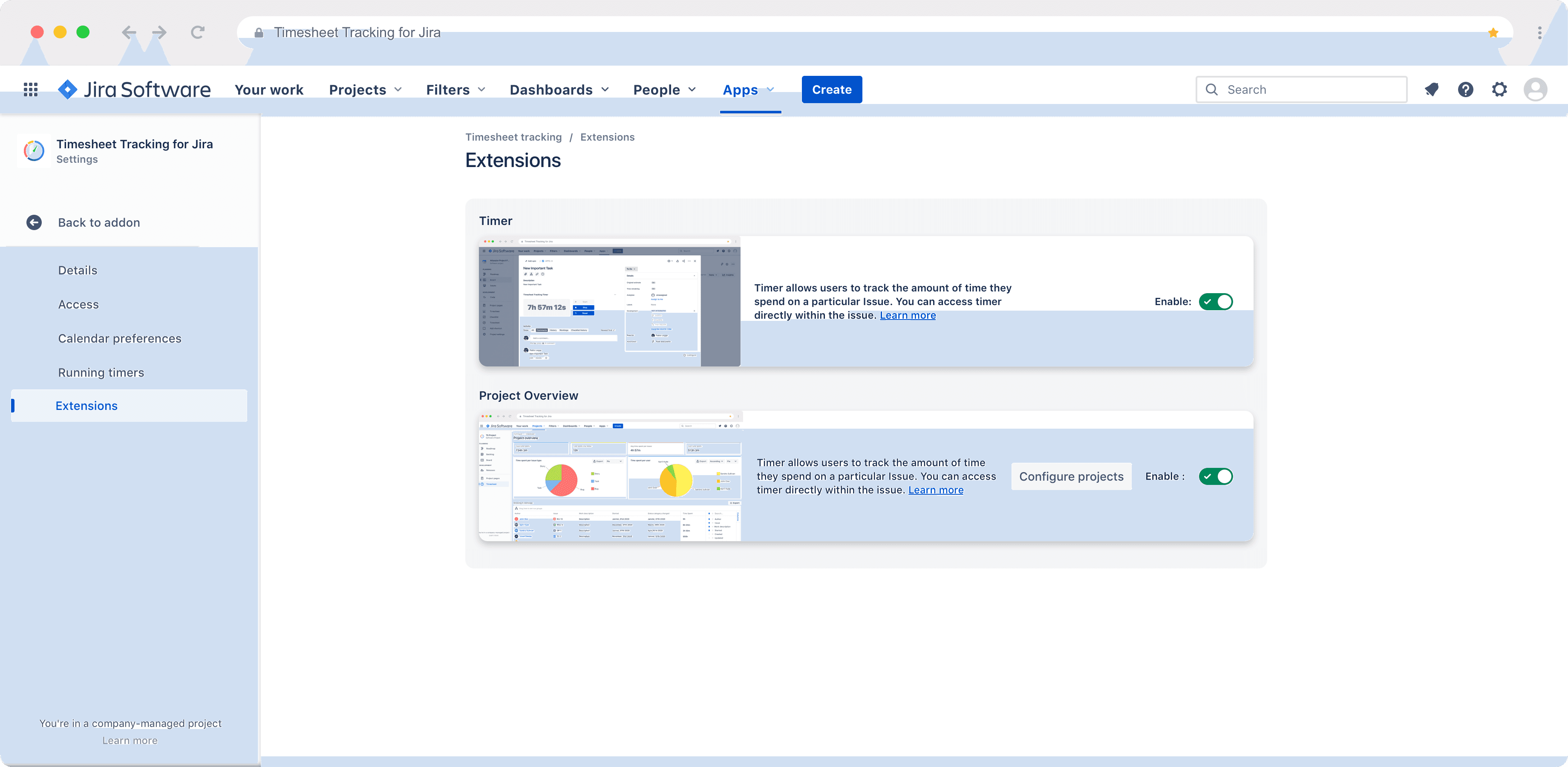This screenshot has width=1568, height=767.
Task: Click the bookmark star icon
Action: (x=1493, y=33)
